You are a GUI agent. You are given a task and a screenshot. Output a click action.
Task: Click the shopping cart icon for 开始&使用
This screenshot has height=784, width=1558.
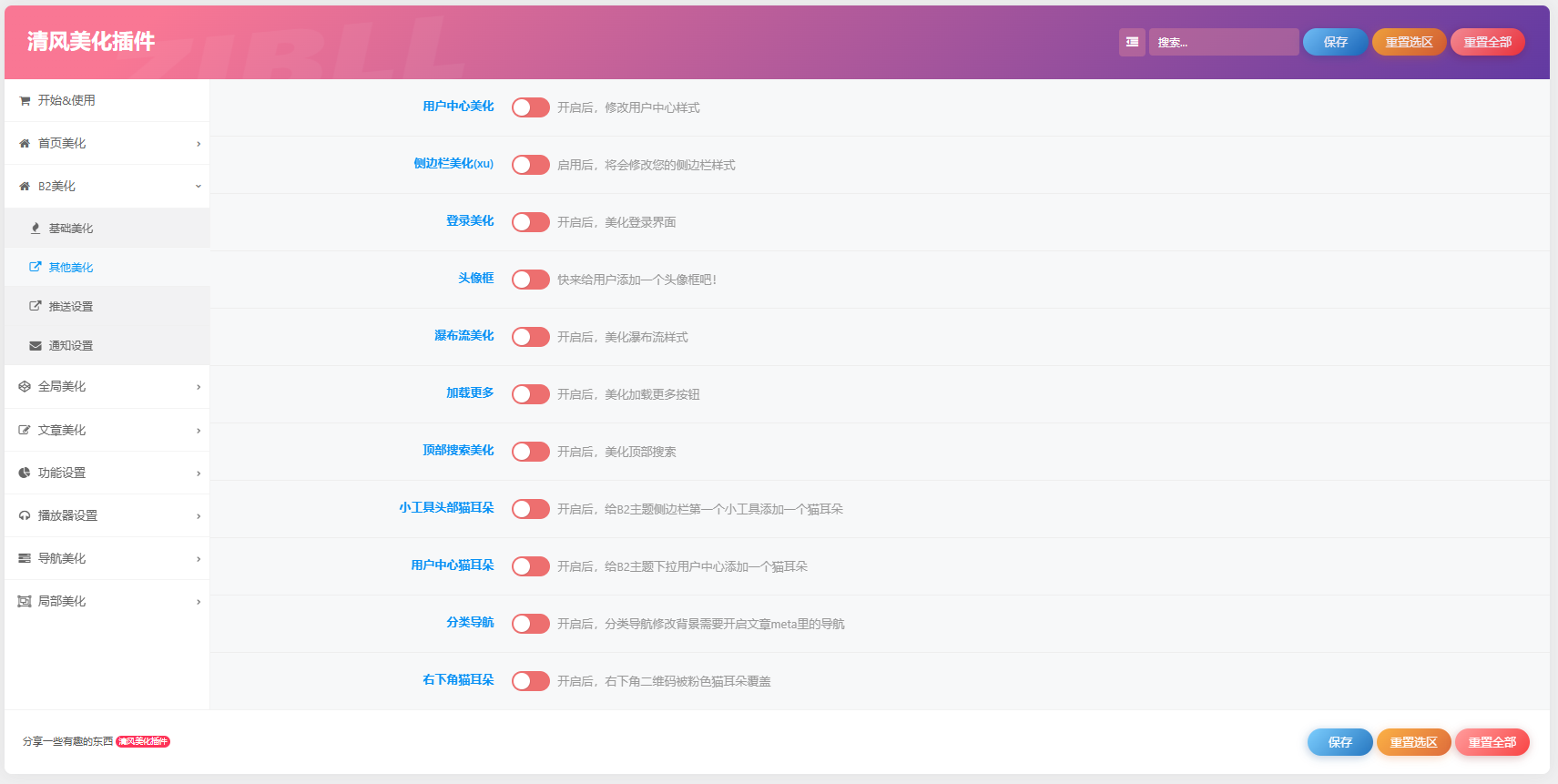pyautogui.click(x=25, y=101)
